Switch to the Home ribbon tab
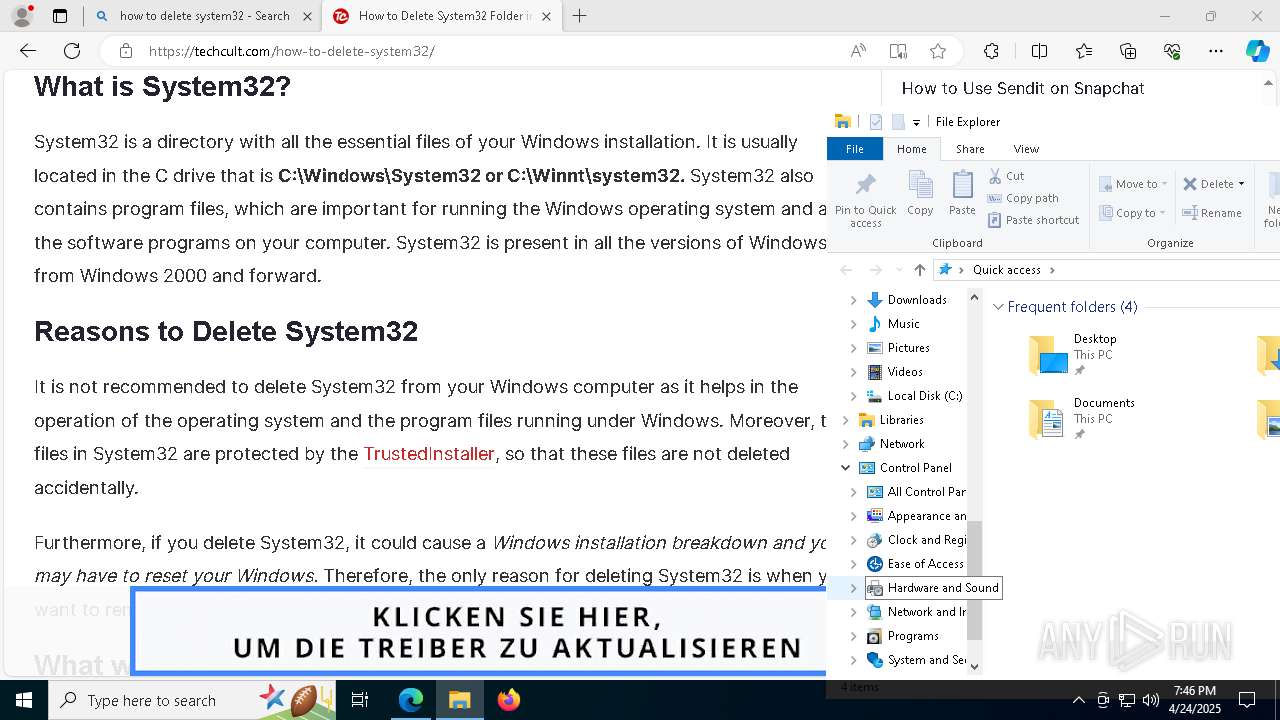 click(x=911, y=149)
